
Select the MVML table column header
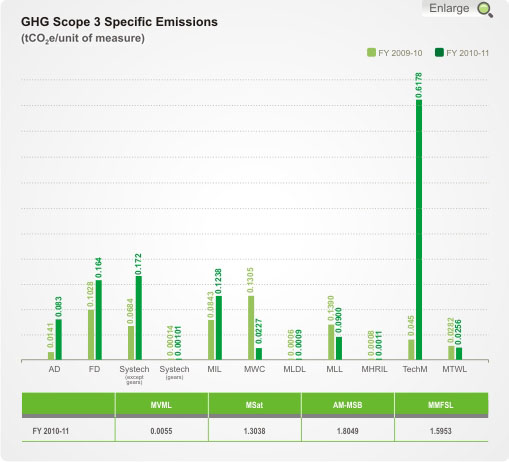coord(161,405)
